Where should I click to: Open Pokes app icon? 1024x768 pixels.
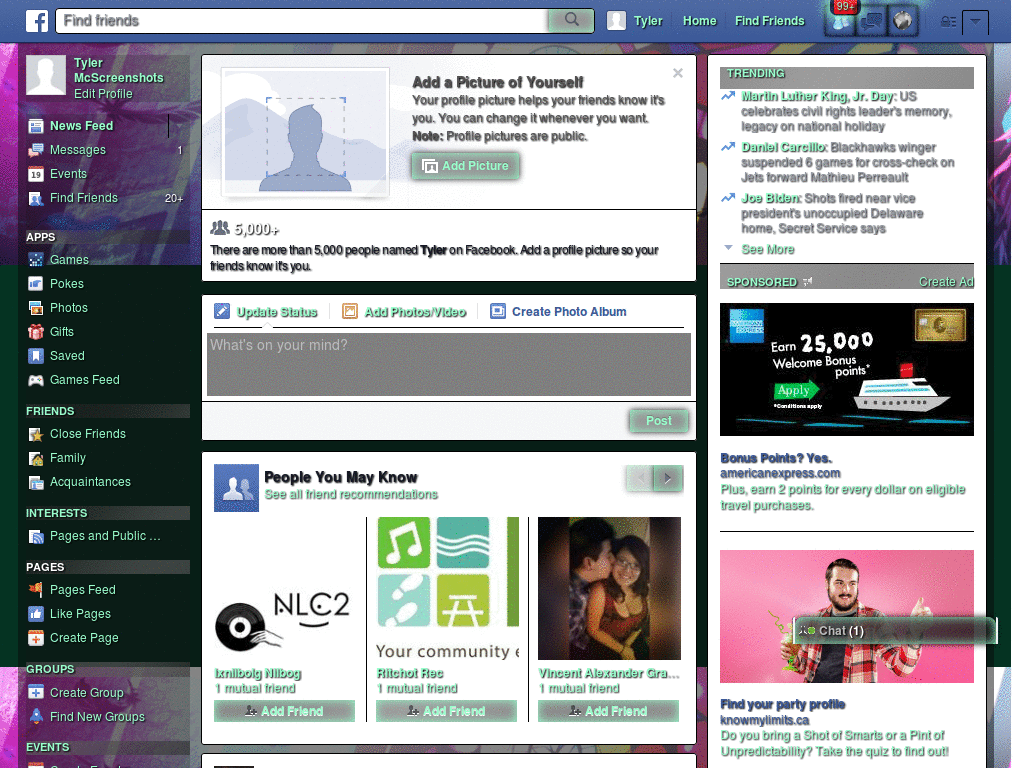[x=36, y=284]
